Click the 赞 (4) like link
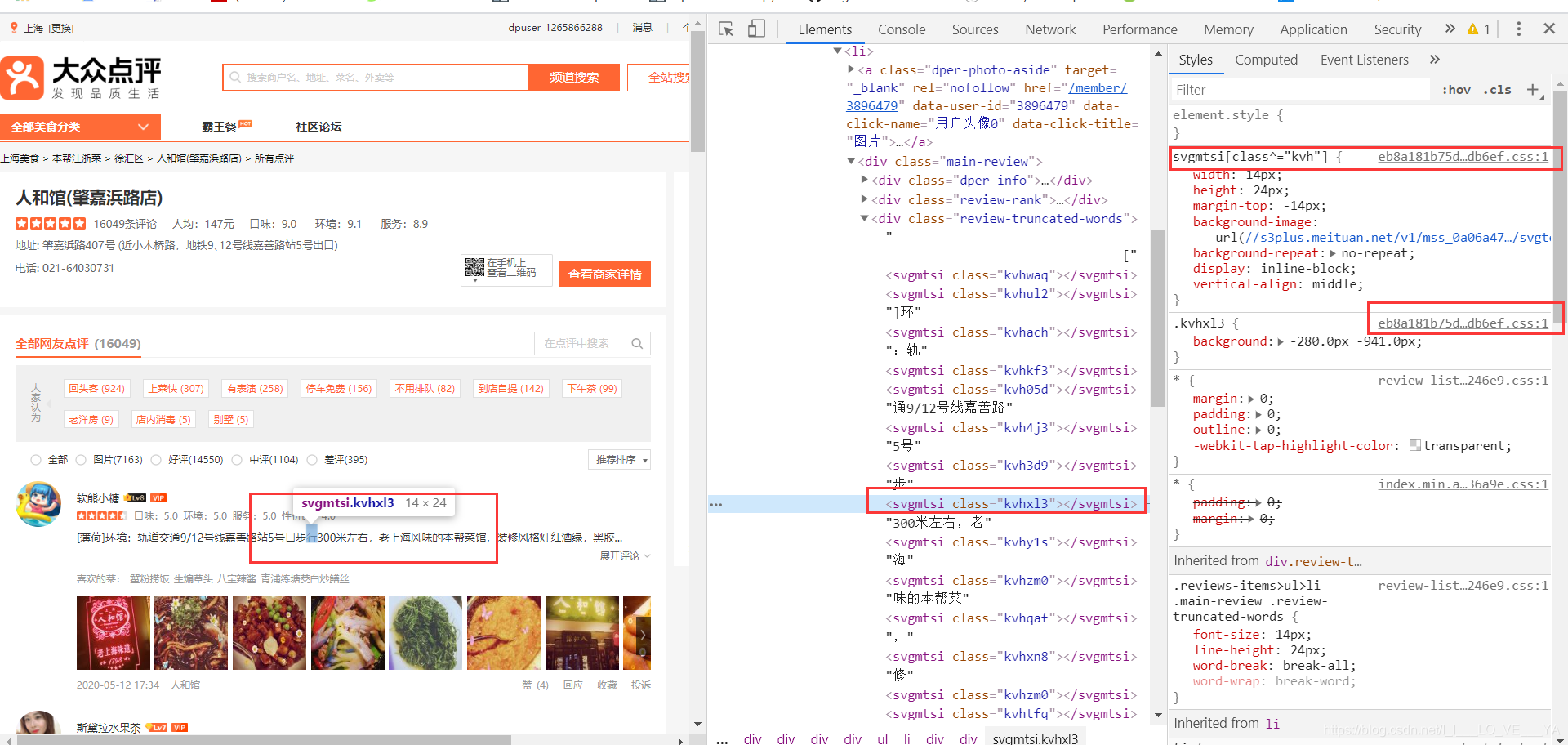The width and height of the screenshot is (1568, 745). point(535,685)
